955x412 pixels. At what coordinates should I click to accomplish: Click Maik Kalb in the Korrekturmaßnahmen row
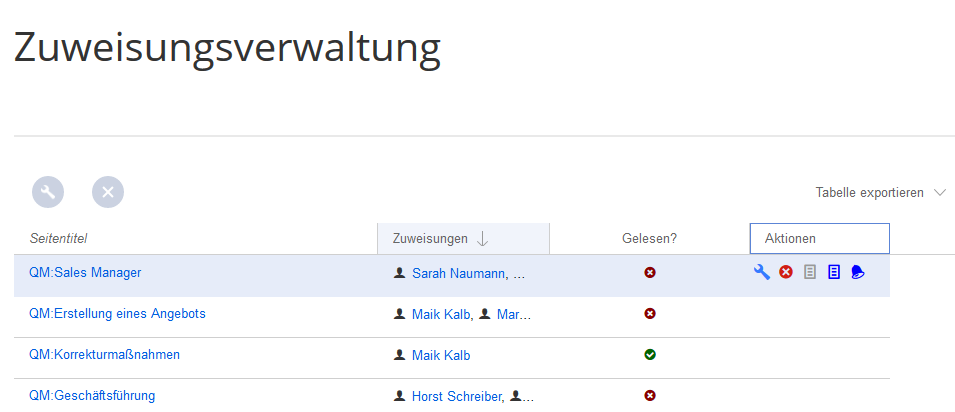[441, 355]
